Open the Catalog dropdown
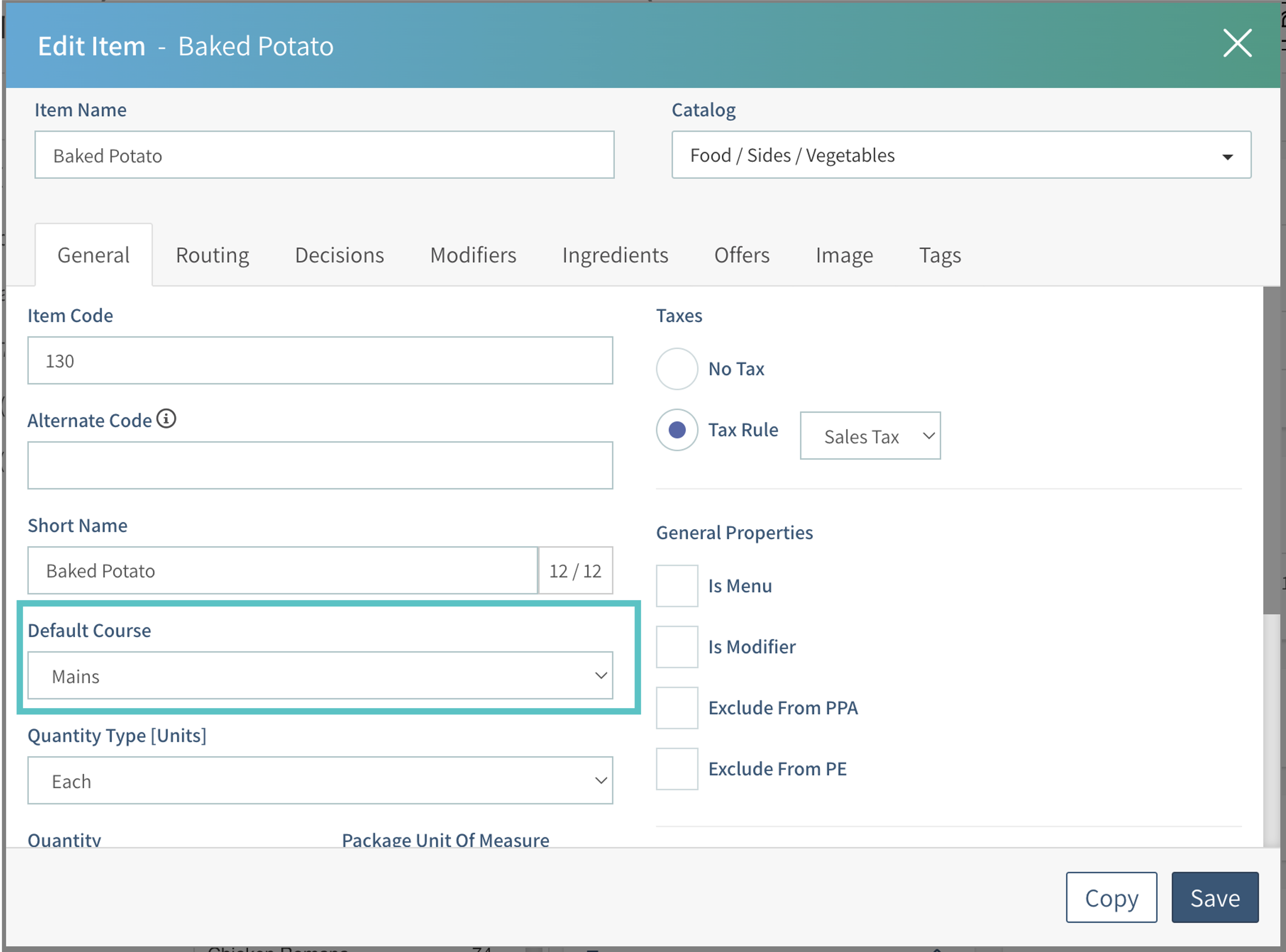 961,155
